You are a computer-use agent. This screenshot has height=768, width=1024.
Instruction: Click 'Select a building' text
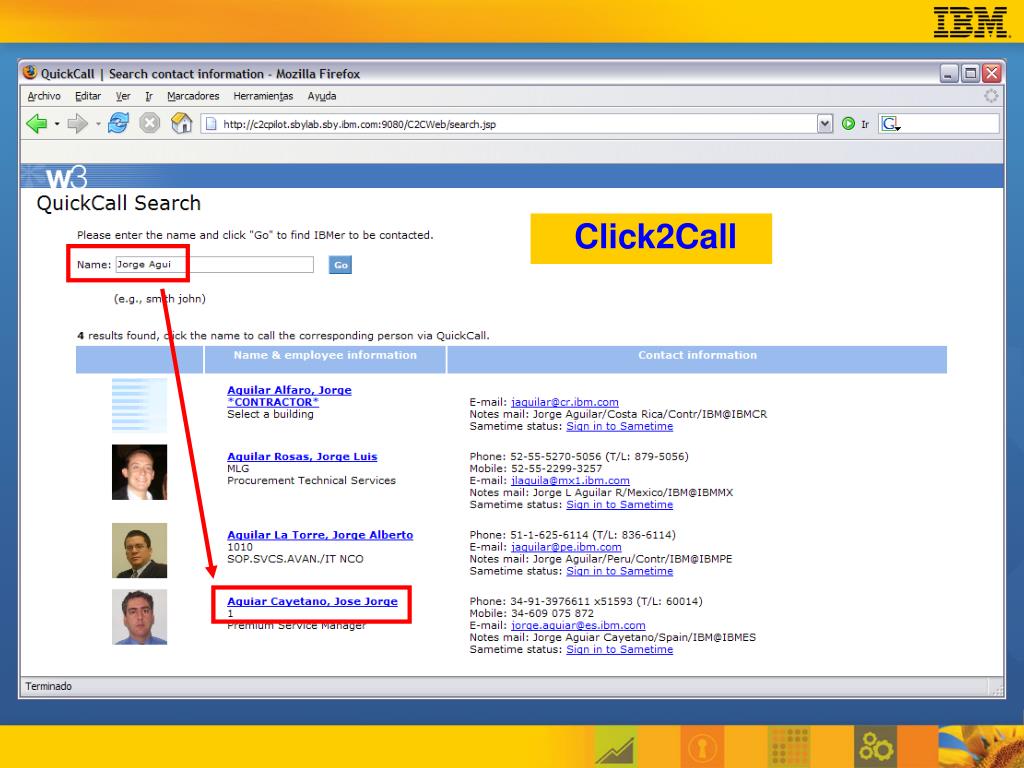270,414
